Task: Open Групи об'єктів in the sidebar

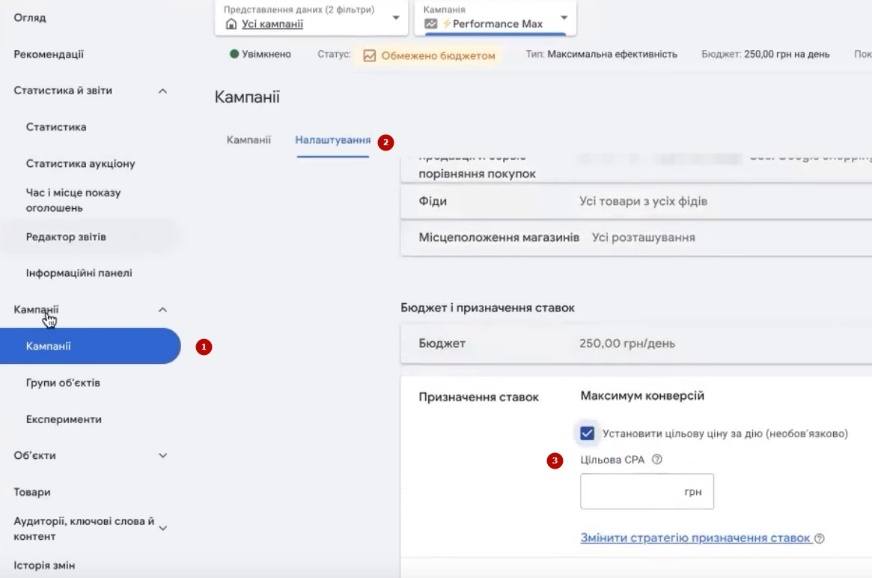Action: [x=63, y=383]
